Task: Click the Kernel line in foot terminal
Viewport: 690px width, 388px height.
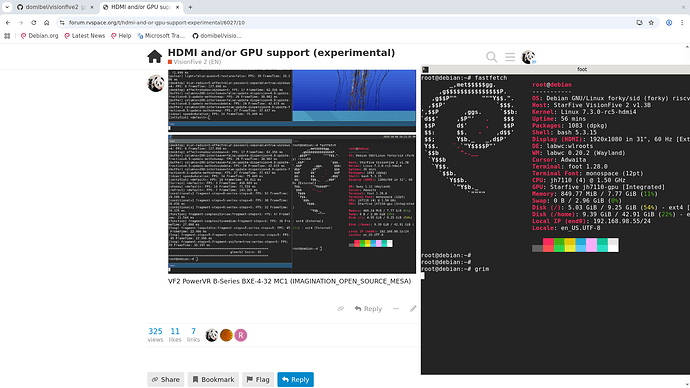Action: click(584, 112)
